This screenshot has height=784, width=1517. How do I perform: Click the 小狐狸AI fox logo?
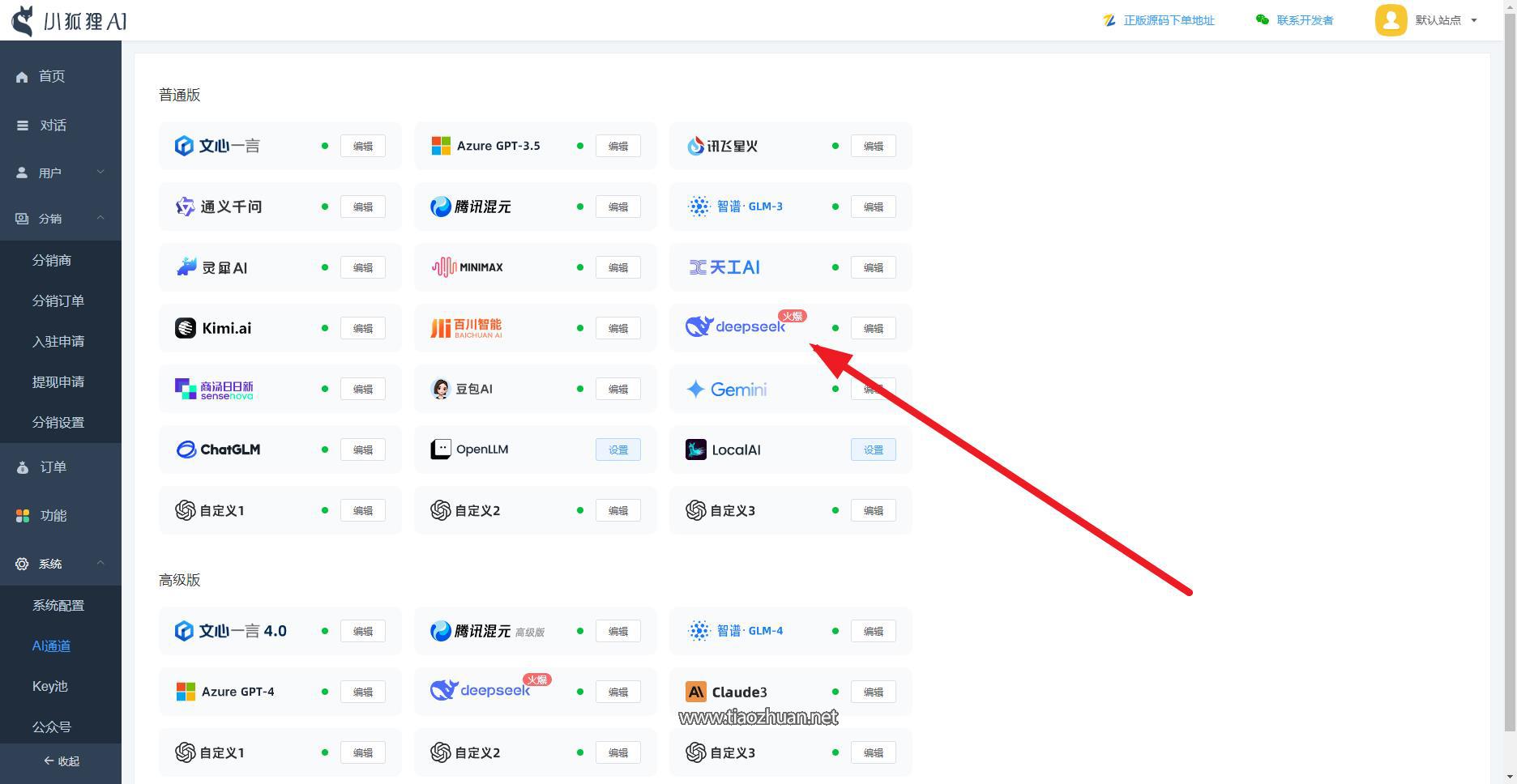point(69,20)
